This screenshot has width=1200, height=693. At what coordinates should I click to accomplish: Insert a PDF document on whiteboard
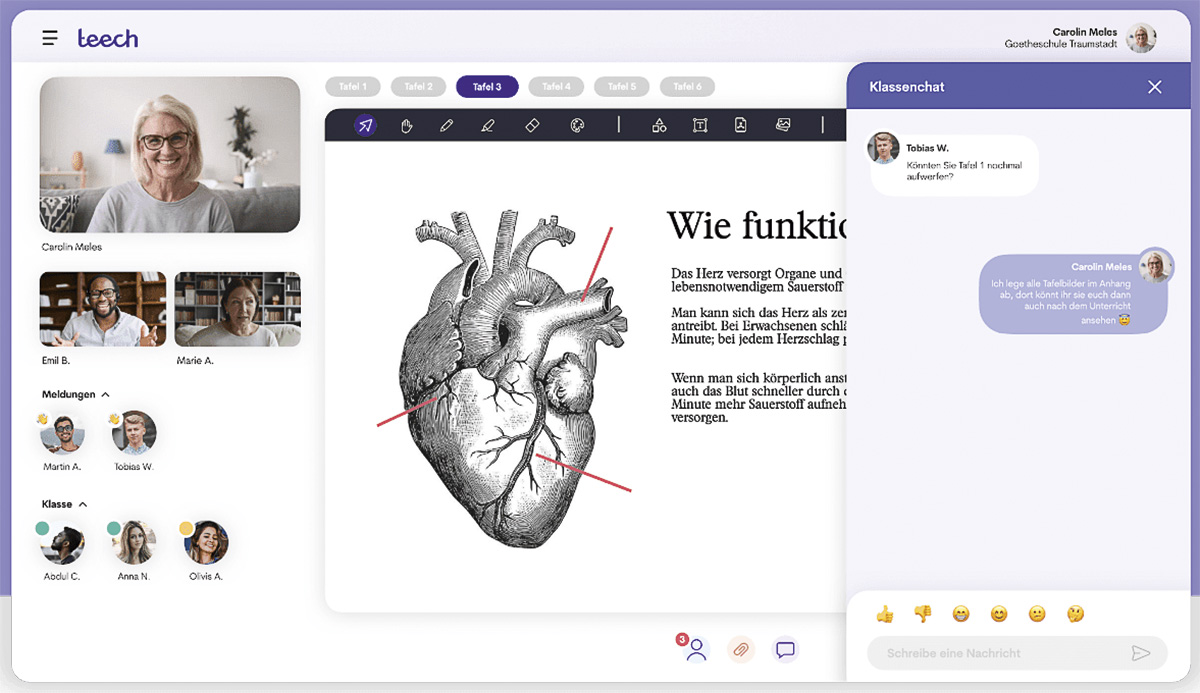[x=741, y=125]
